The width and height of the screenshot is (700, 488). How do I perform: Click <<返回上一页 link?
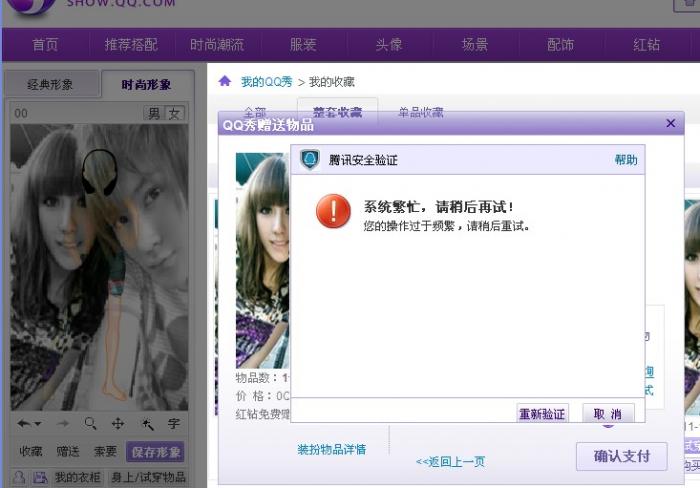tap(450, 462)
